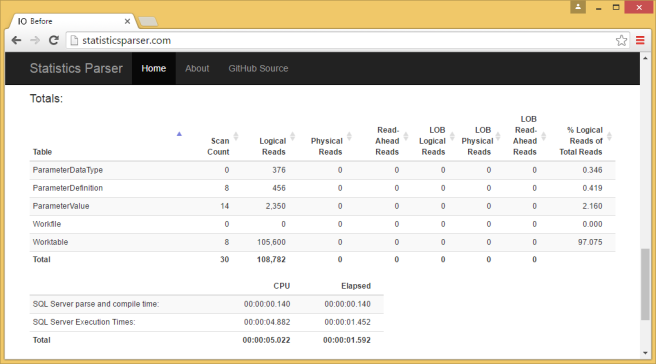This screenshot has width=656, height=364.
Task: Click the Elapsed column header
Action: tap(356, 286)
